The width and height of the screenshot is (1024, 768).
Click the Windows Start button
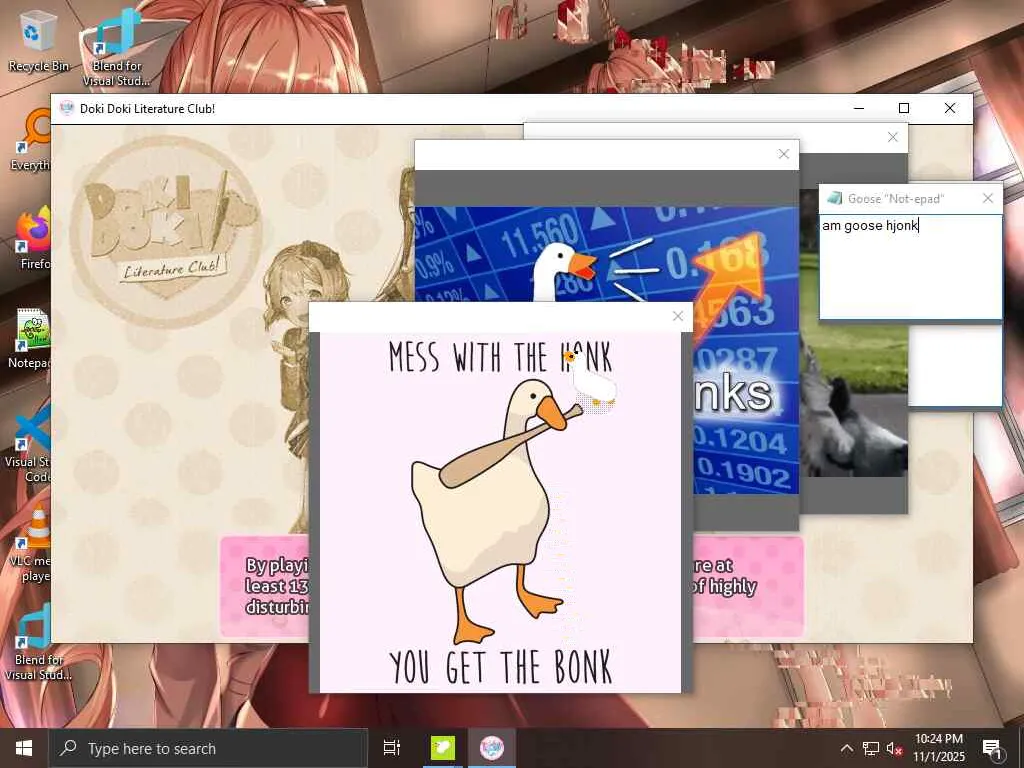(24, 748)
